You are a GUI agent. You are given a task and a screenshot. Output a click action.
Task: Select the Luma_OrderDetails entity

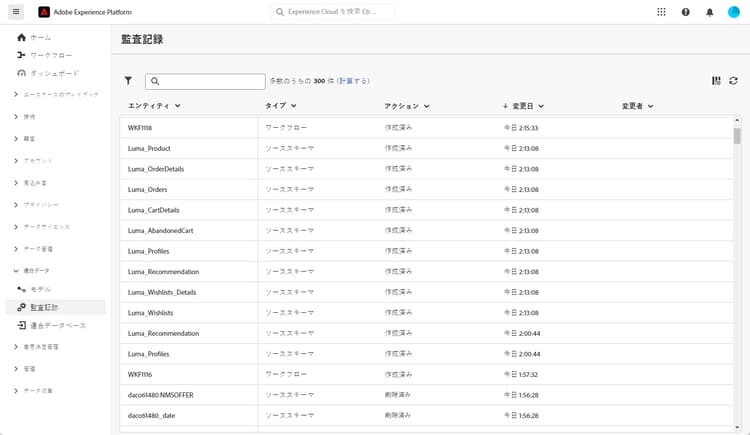[155, 169]
